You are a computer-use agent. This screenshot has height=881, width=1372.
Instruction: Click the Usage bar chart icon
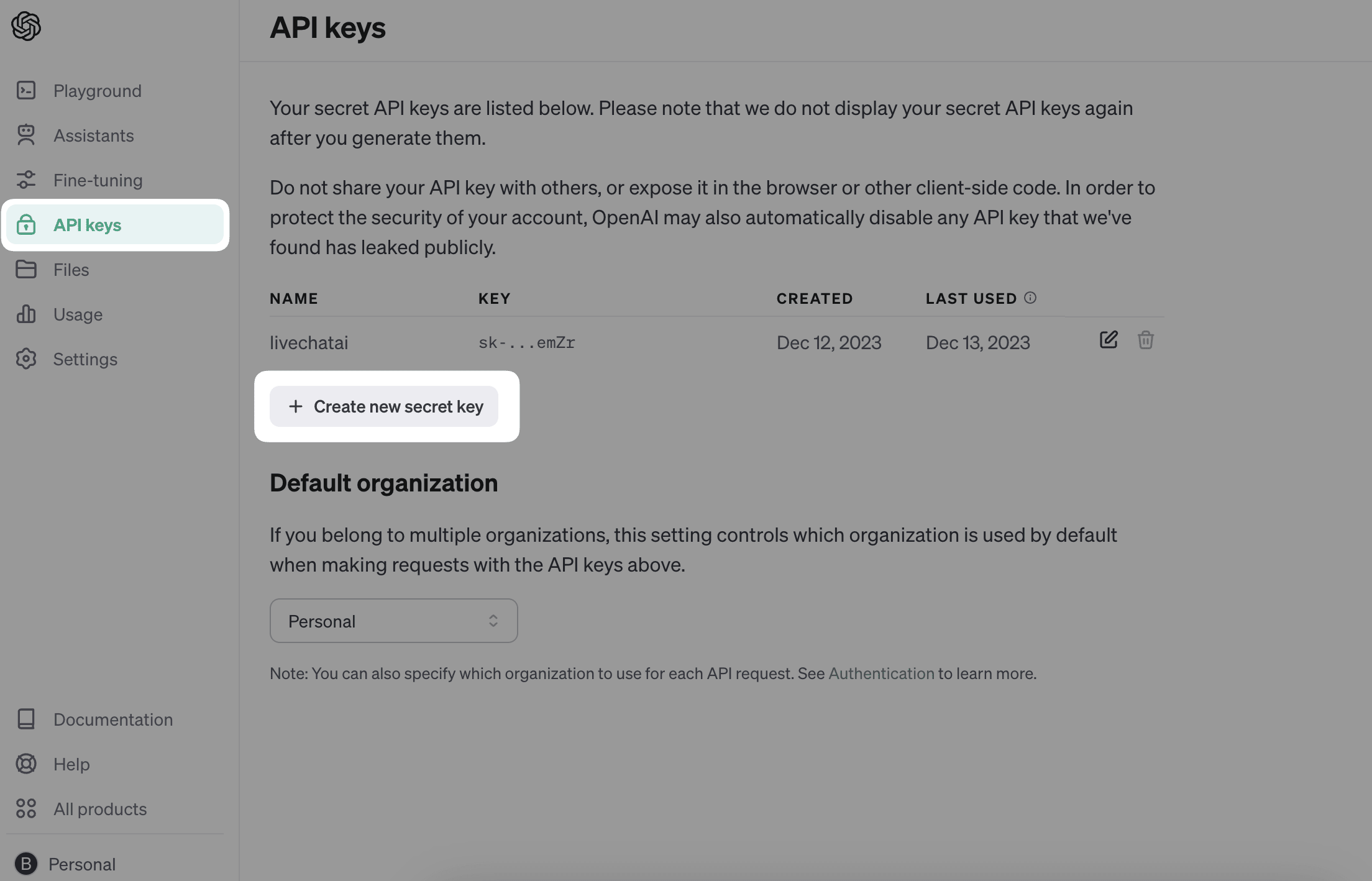(26, 314)
